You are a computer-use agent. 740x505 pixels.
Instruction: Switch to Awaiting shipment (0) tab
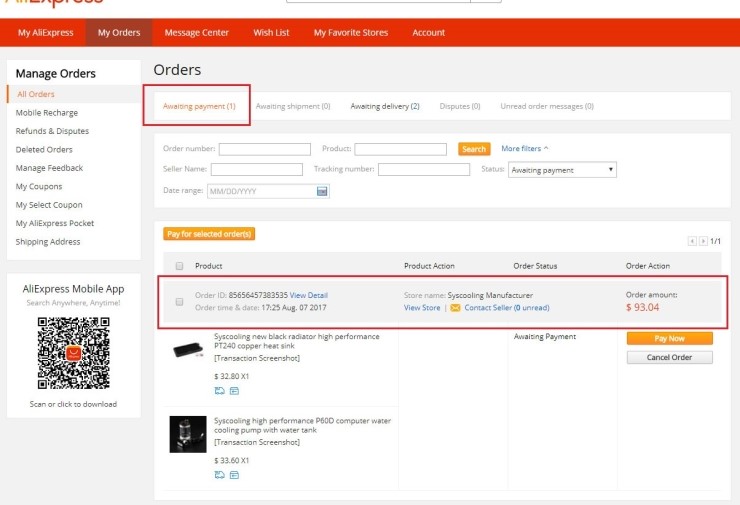tap(293, 106)
